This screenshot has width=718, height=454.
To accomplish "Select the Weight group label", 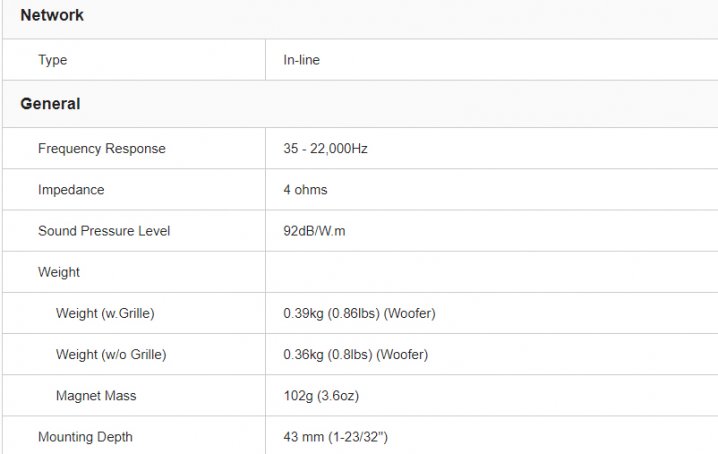I will [x=59, y=272].
